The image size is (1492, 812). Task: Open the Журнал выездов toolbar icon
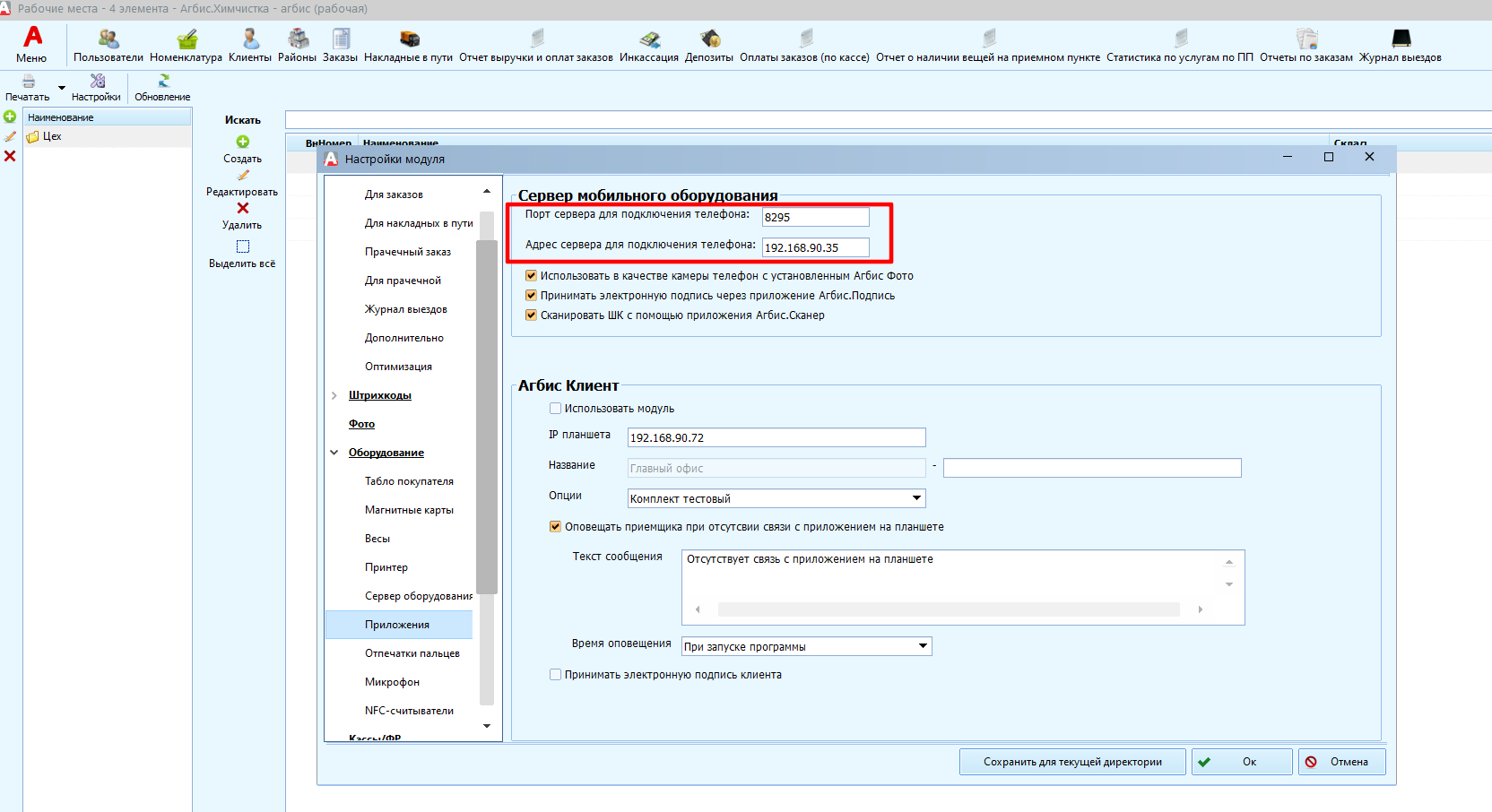click(1401, 39)
